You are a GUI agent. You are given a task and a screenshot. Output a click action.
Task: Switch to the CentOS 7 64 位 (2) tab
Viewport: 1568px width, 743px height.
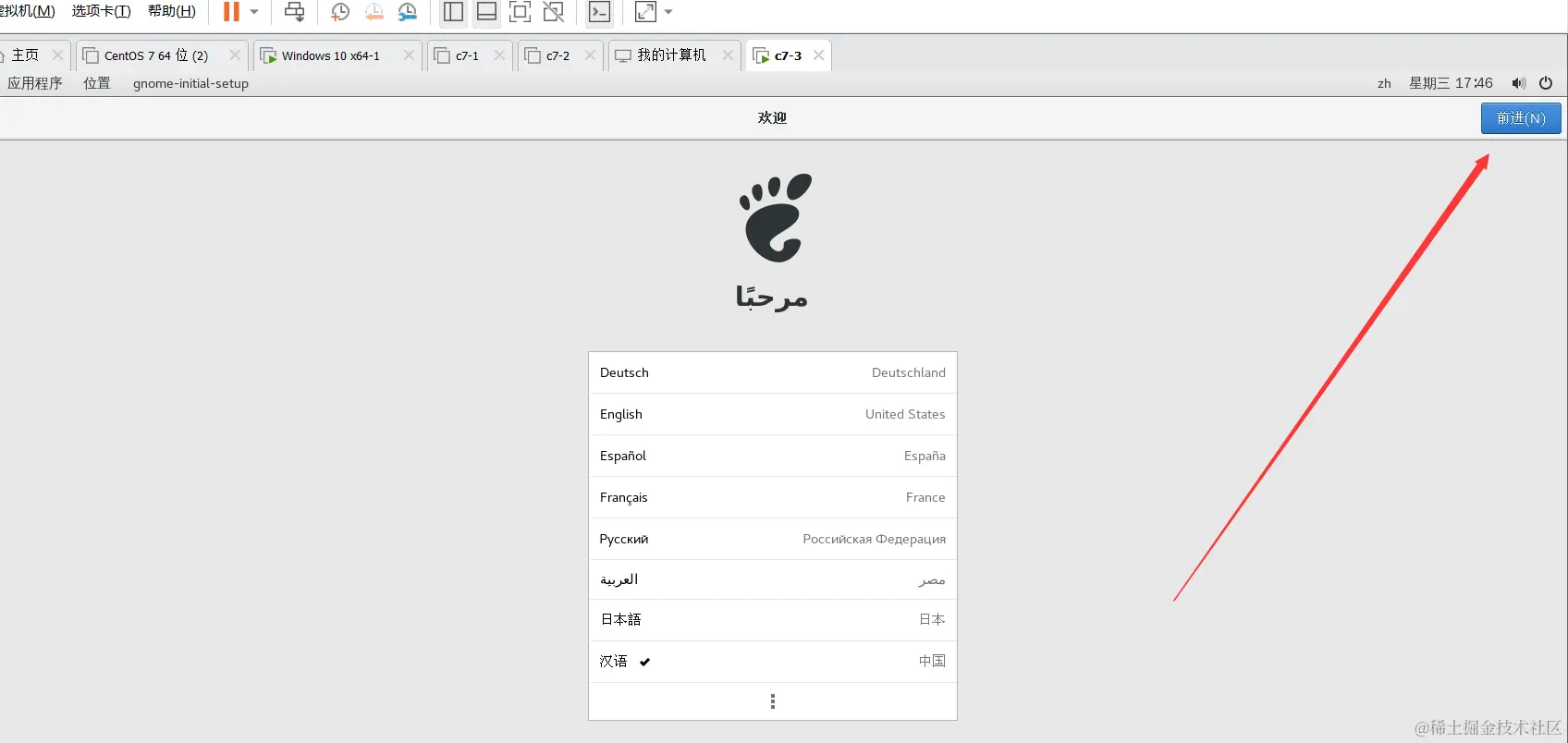point(155,55)
